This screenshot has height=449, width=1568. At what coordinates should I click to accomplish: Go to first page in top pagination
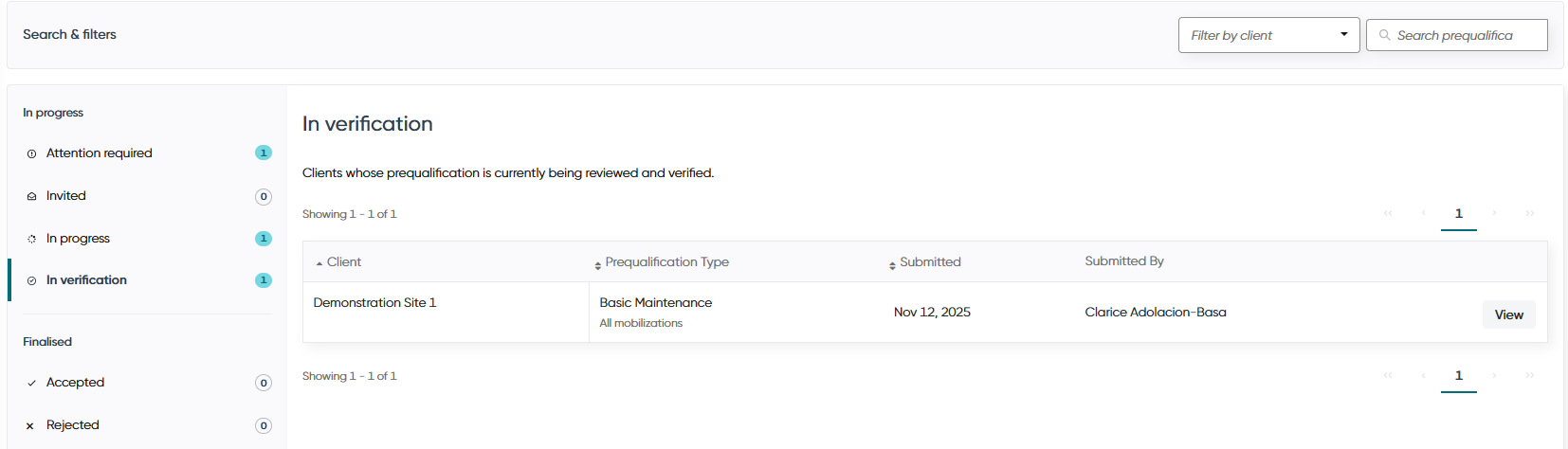click(x=1388, y=213)
